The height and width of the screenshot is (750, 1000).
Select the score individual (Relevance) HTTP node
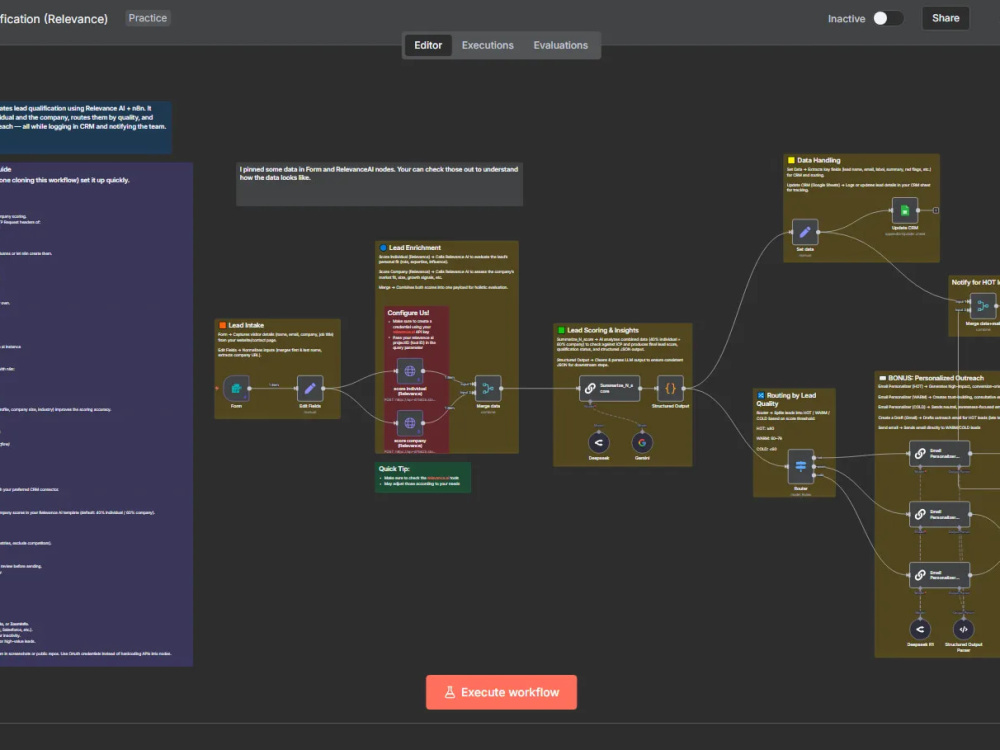(410, 371)
